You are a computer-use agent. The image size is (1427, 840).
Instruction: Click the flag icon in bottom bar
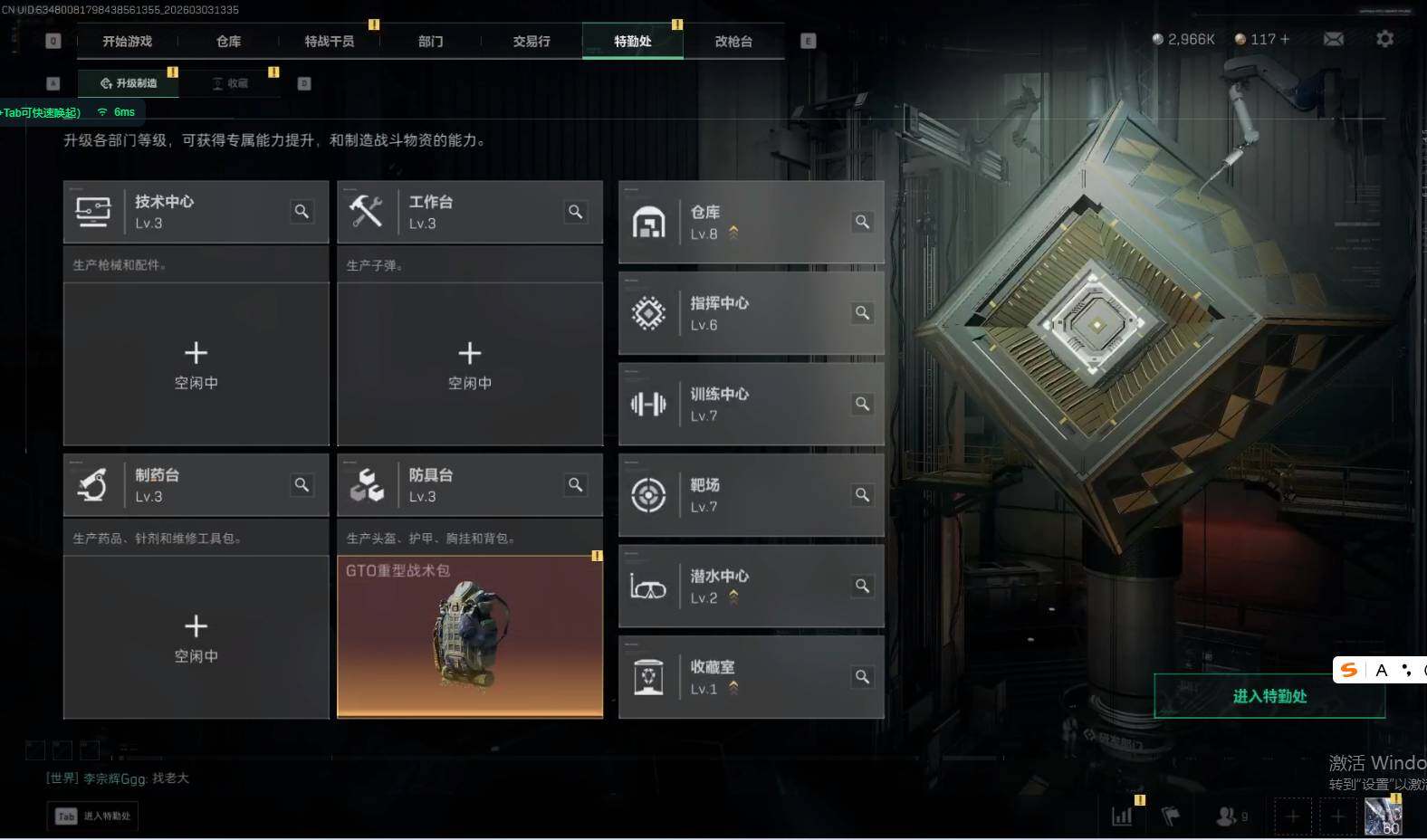[x=1171, y=816]
